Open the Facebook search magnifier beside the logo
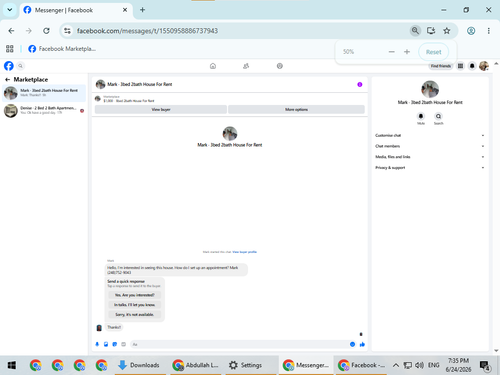Image resolution: width=500 pixels, height=375 pixels. [x=20, y=66]
